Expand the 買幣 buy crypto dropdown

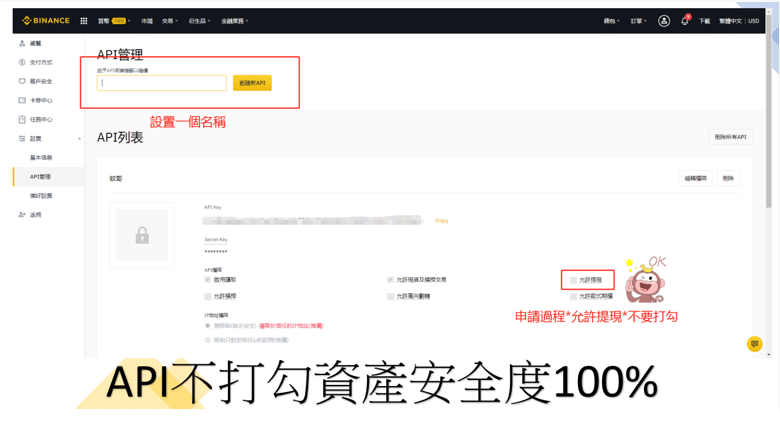pos(114,21)
